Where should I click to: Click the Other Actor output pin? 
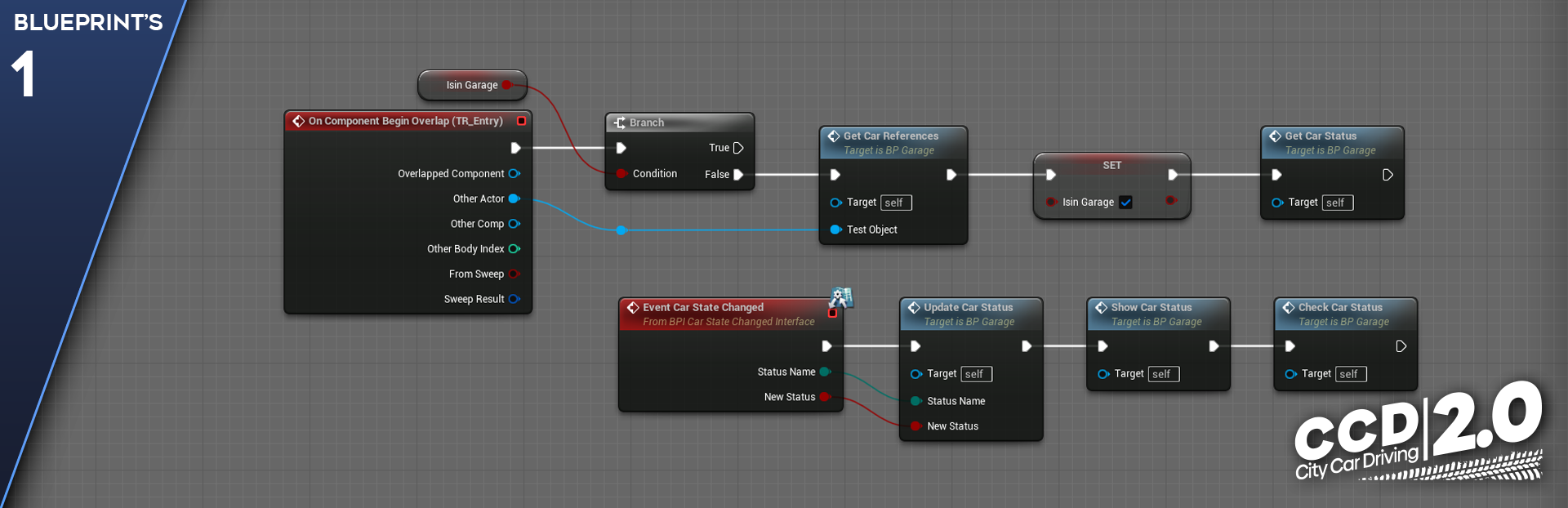pos(514,198)
